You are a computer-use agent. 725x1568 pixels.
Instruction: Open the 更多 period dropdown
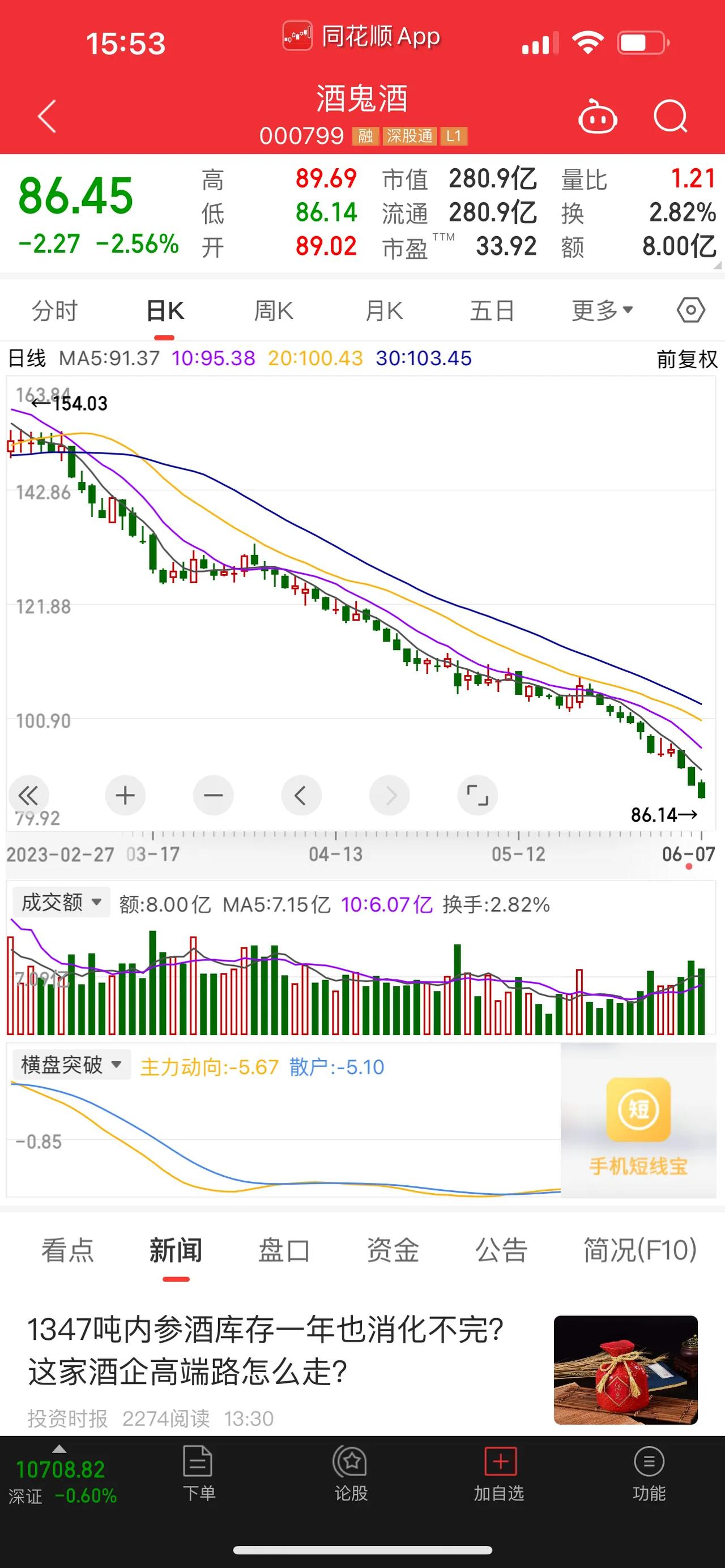coord(603,310)
